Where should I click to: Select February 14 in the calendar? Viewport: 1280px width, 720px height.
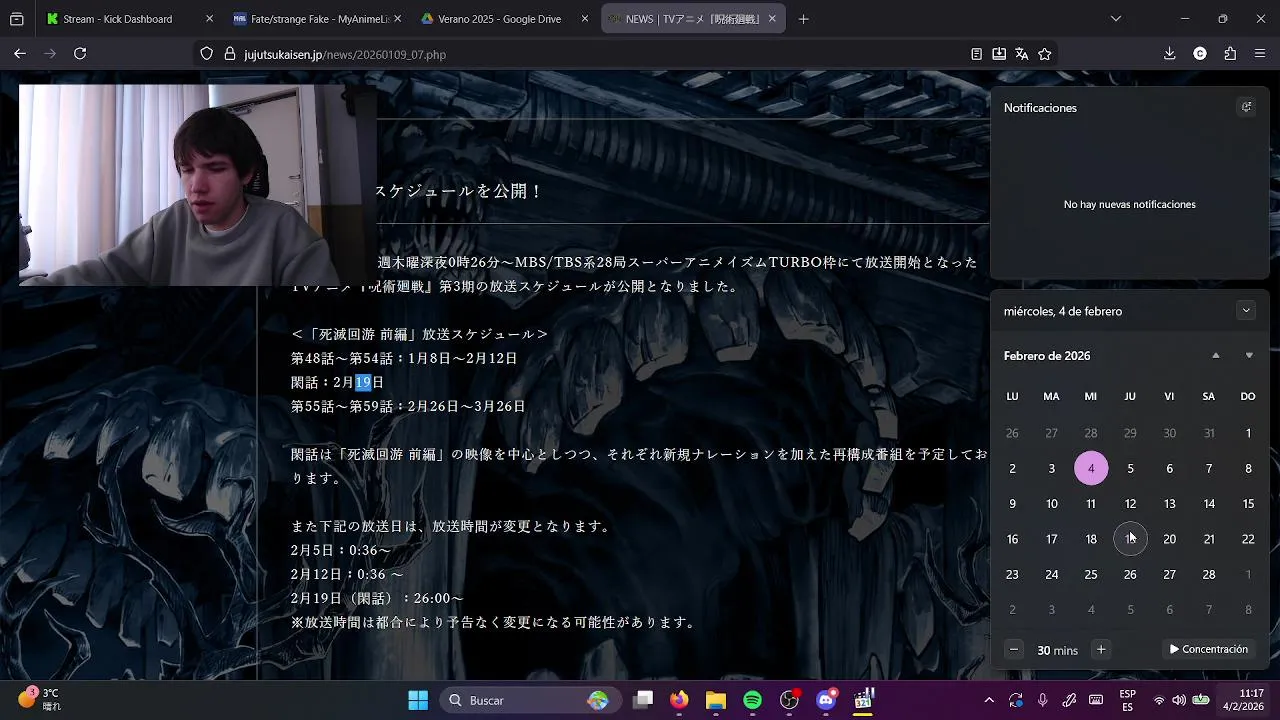pyautogui.click(x=1209, y=504)
